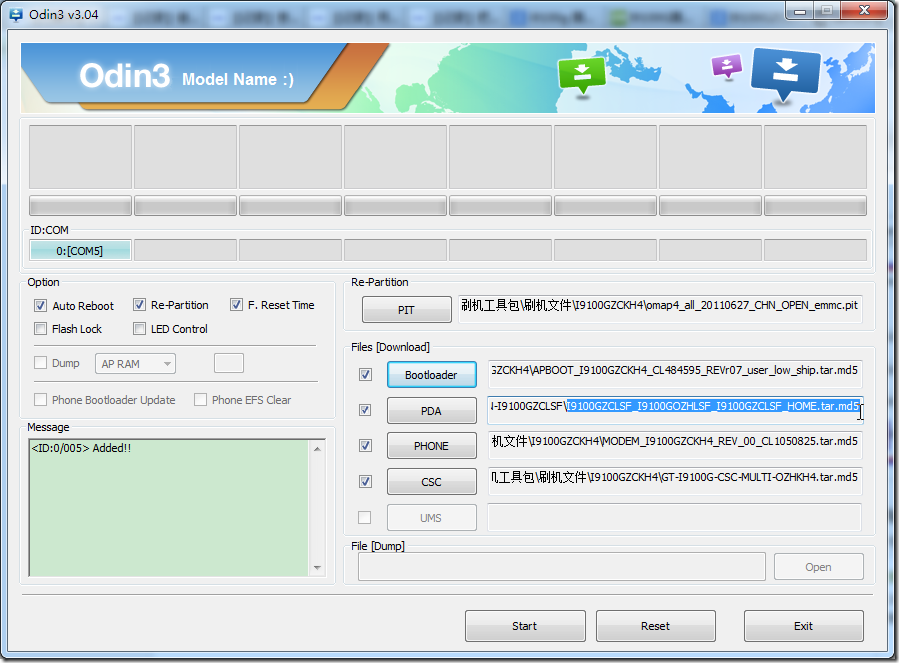Screen dimensions: 899x663
Task: Enable Phone Bootloader Update checkbox
Action: point(40,400)
